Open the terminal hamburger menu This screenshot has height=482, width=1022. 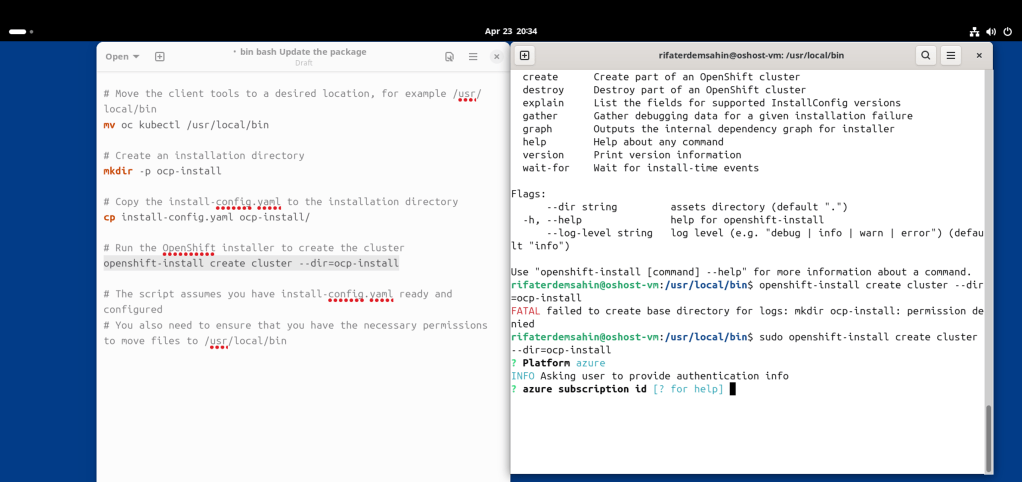[x=951, y=55]
